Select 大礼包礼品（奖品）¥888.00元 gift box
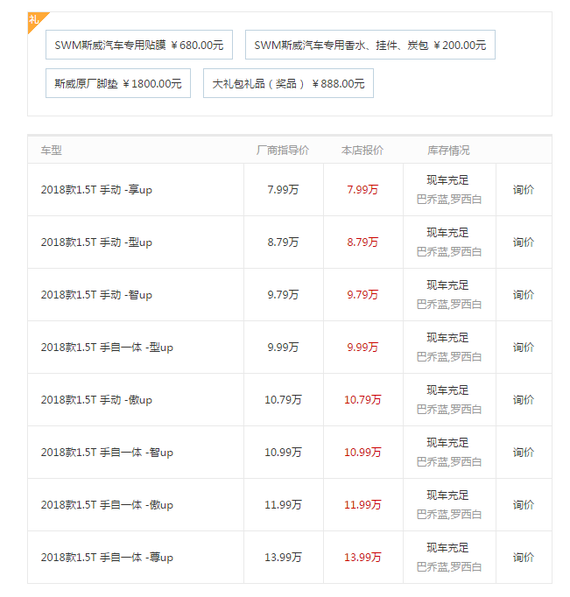This screenshot has height=597, width=570. coord(288,83)
